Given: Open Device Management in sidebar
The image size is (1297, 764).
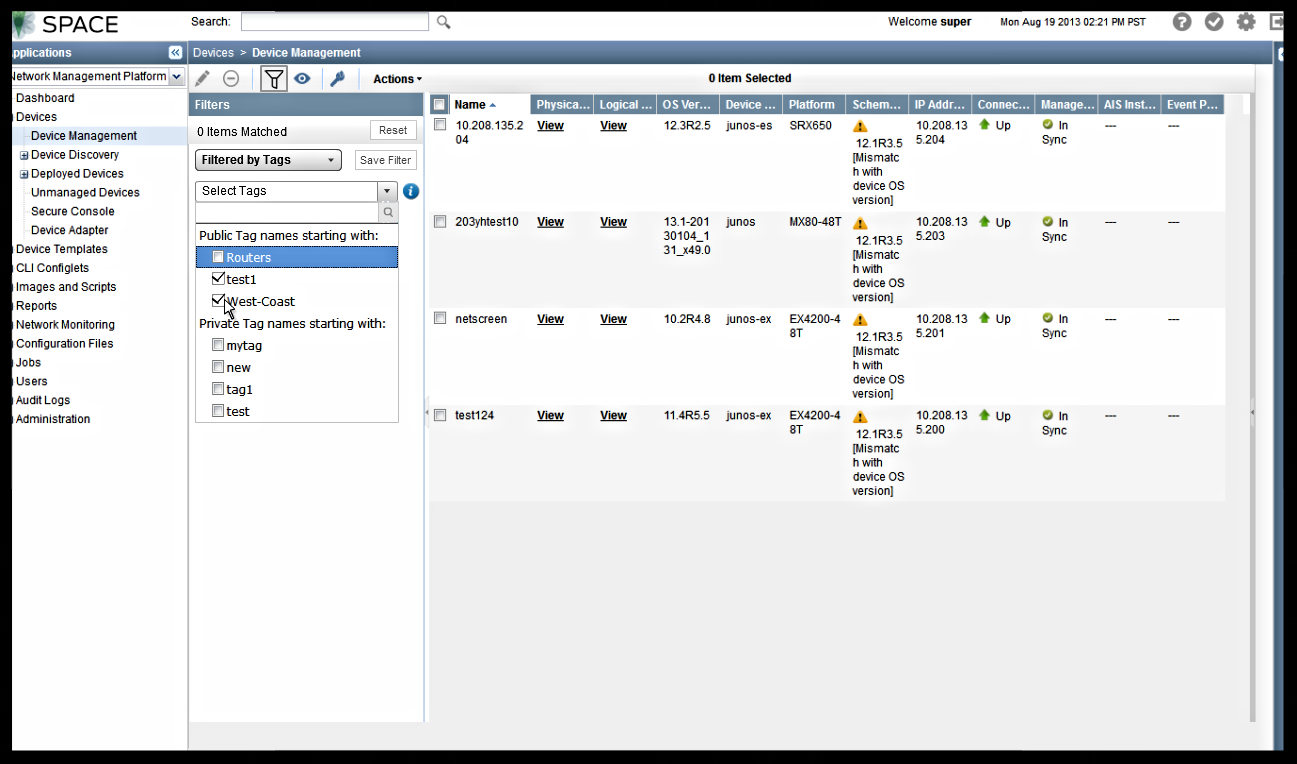Looking at the screenshot, I should [x=84, y=136].
